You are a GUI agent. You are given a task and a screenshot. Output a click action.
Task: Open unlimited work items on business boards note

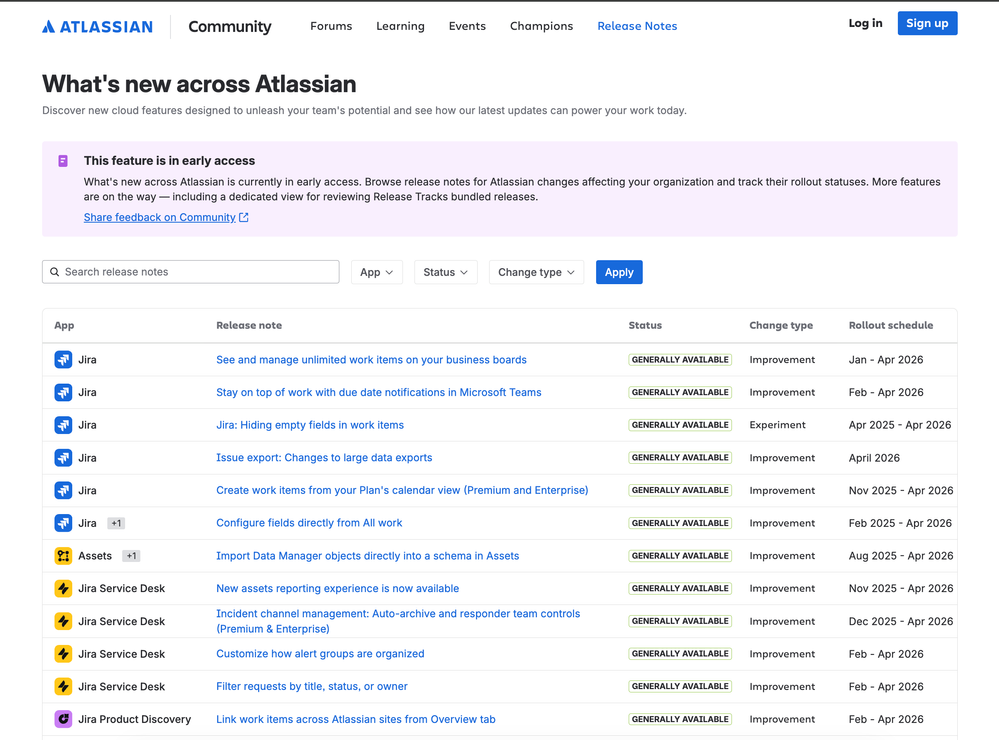[371, 359]
